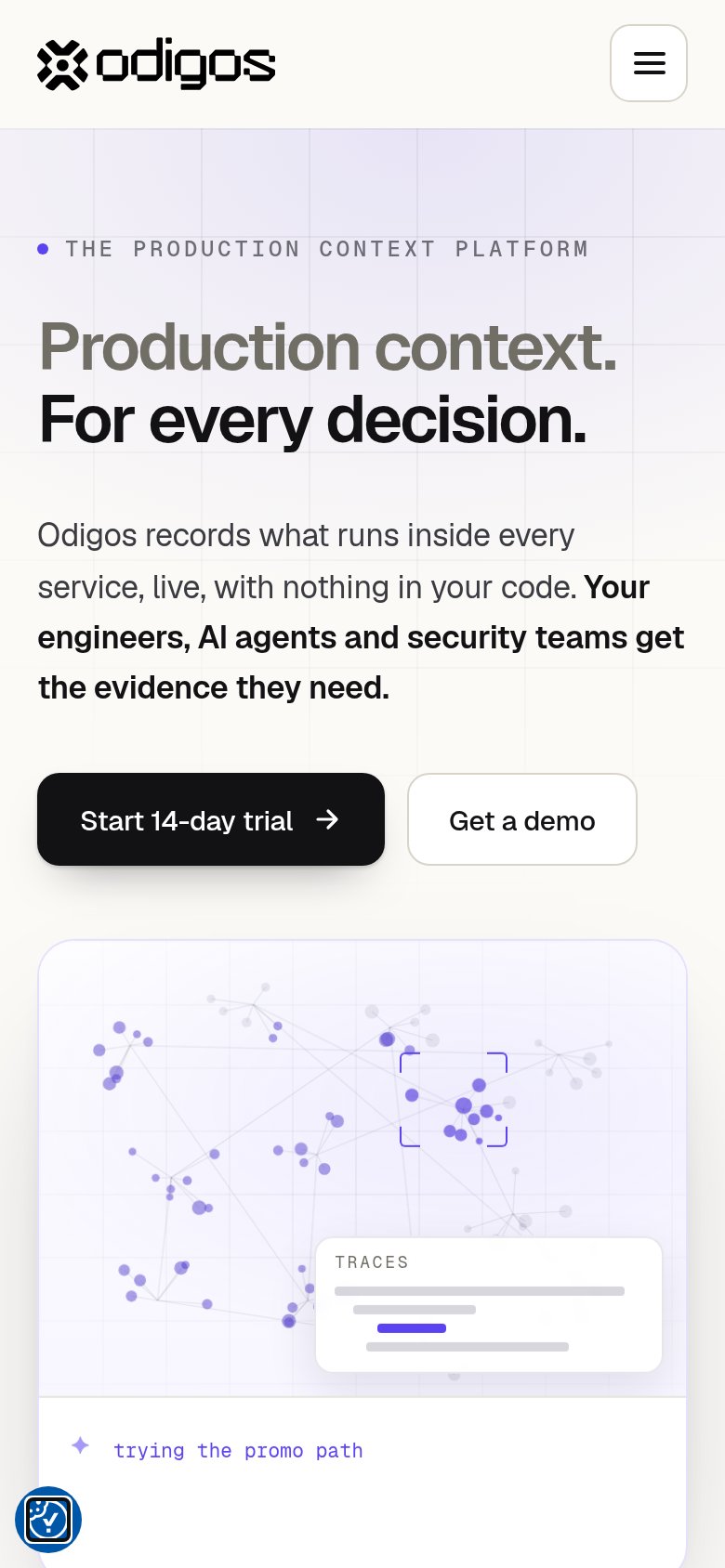Screen dimensions: 725x1568
Task: Click the Odigos logo icon
Action: (62, 65)
